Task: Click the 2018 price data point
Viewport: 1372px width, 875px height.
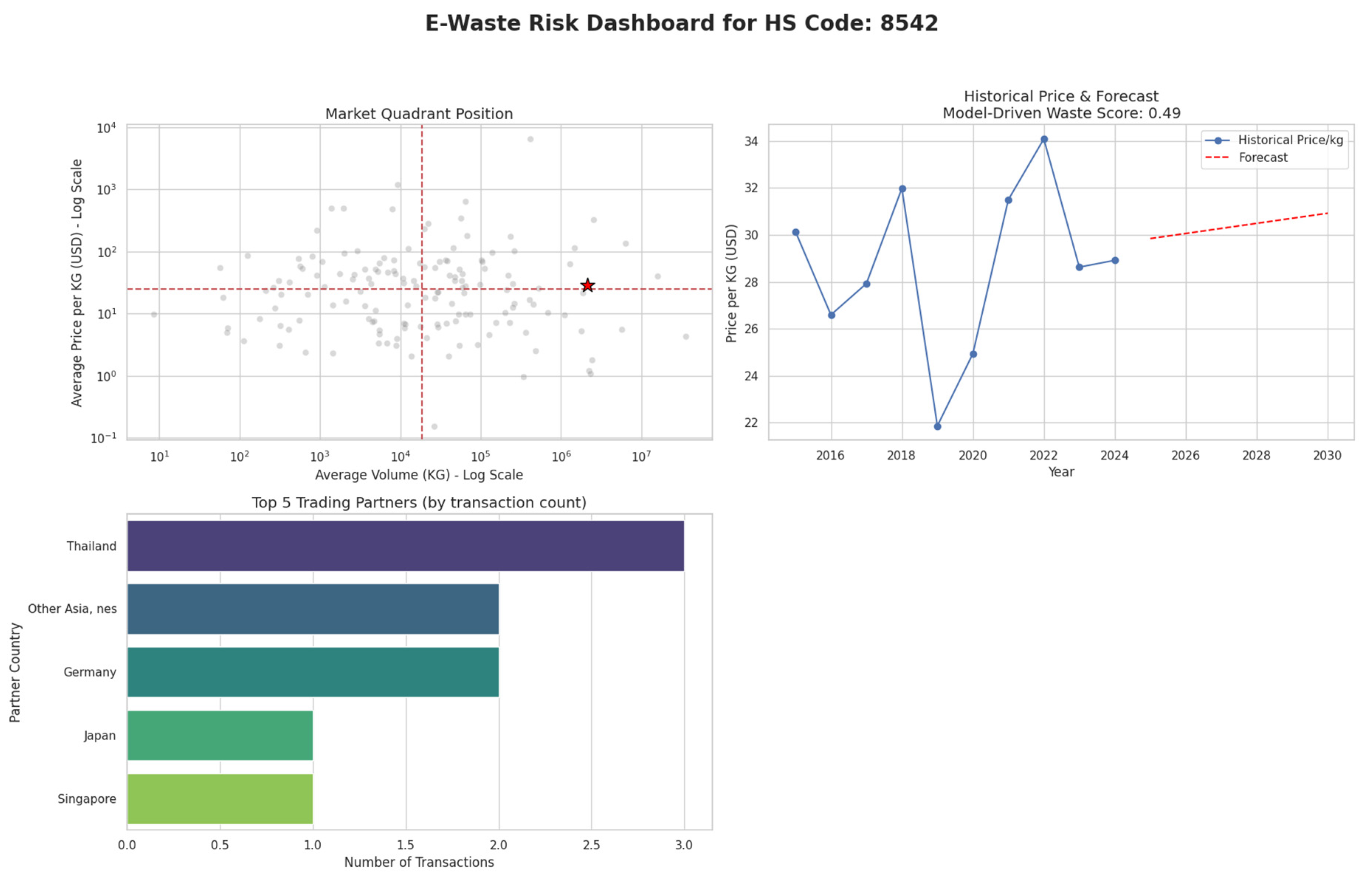Action: [902, 189]
